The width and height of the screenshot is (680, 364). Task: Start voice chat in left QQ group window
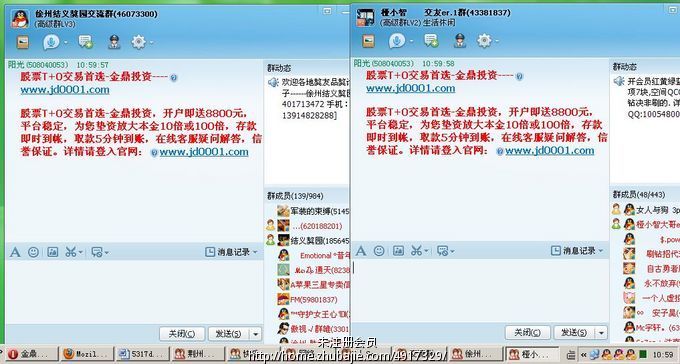click(x=51, y=42)
